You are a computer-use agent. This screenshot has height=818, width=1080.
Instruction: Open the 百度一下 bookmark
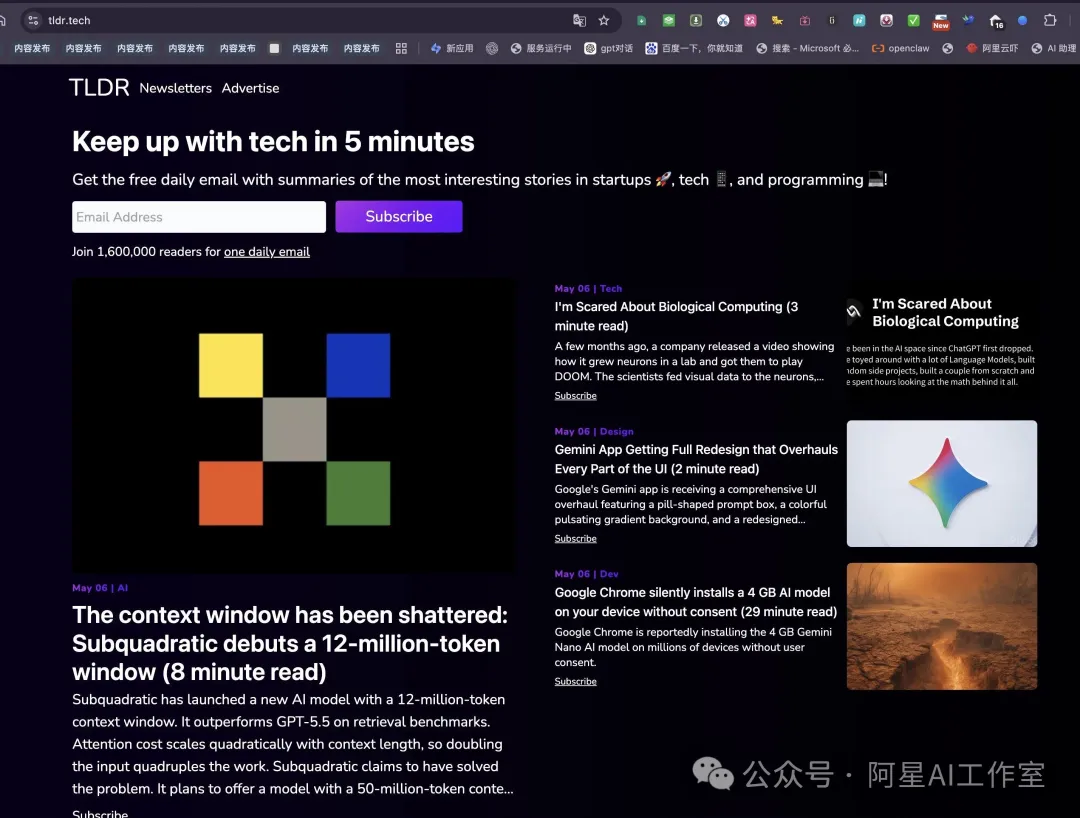pyautogui.click(x=694, y=48)
